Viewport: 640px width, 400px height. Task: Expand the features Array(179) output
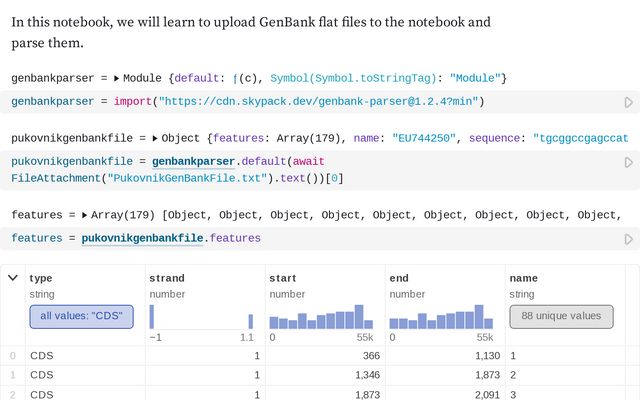coord(84,215)
